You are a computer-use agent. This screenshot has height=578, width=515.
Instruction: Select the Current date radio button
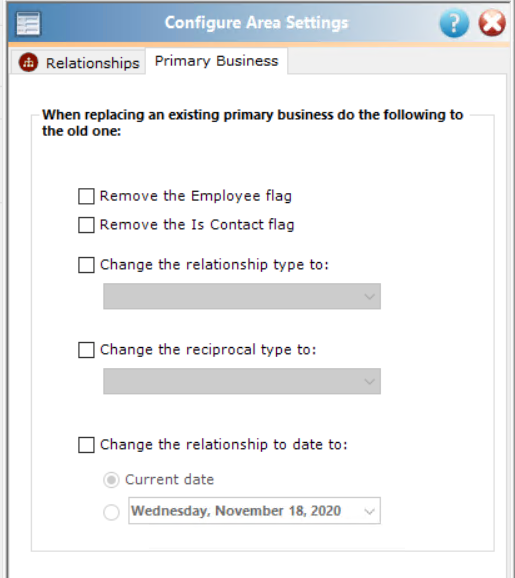point(111,480)
